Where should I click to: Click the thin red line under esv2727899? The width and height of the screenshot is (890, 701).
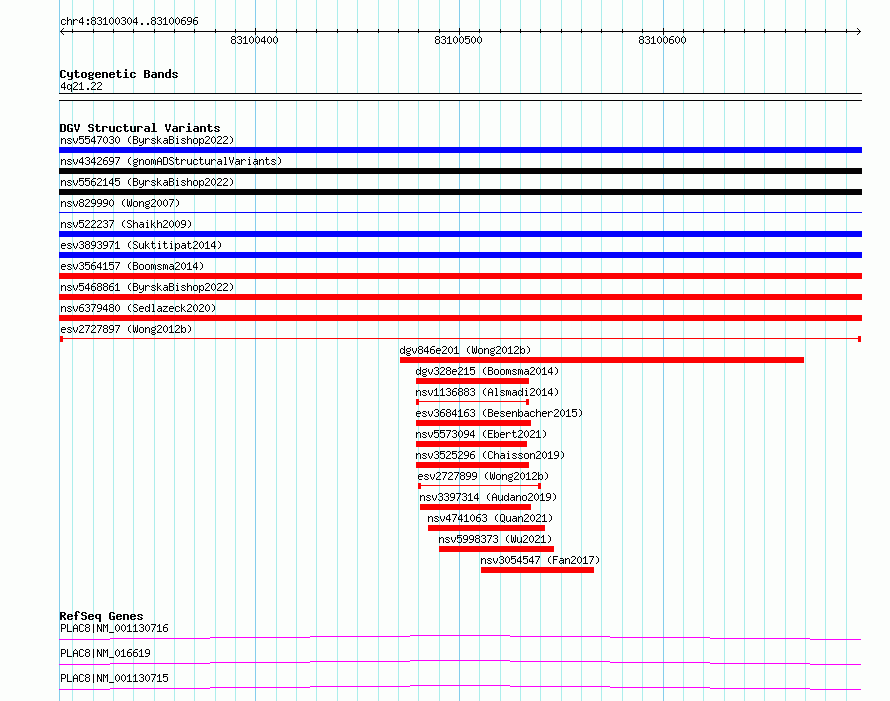(480, 486)
